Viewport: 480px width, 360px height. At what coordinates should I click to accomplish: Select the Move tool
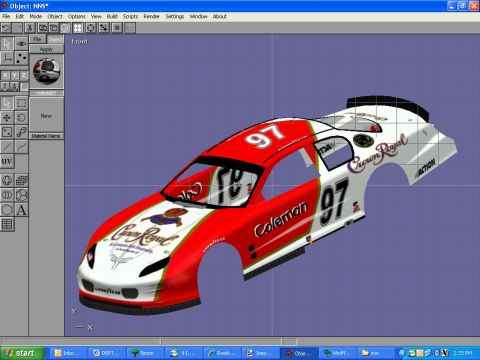pos(7,118)
